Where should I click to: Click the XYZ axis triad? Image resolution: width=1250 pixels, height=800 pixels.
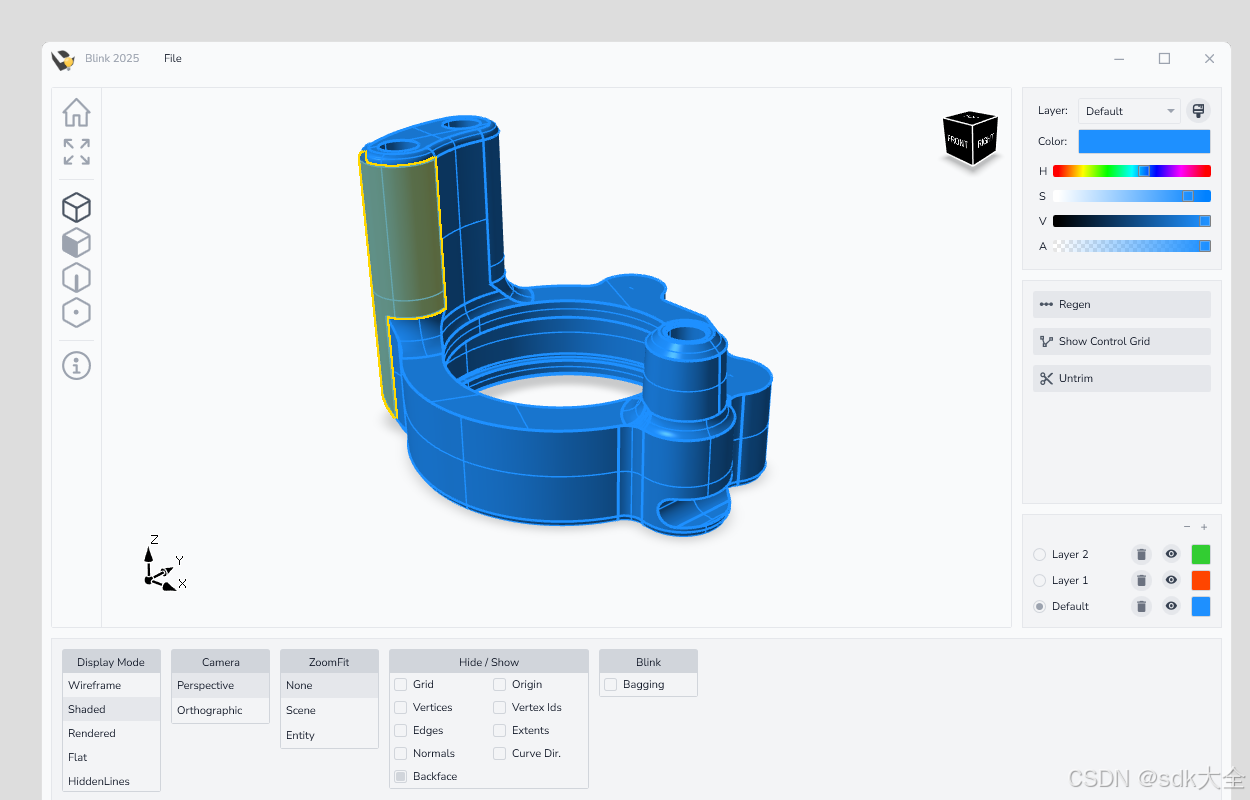[x=164, y=564]
